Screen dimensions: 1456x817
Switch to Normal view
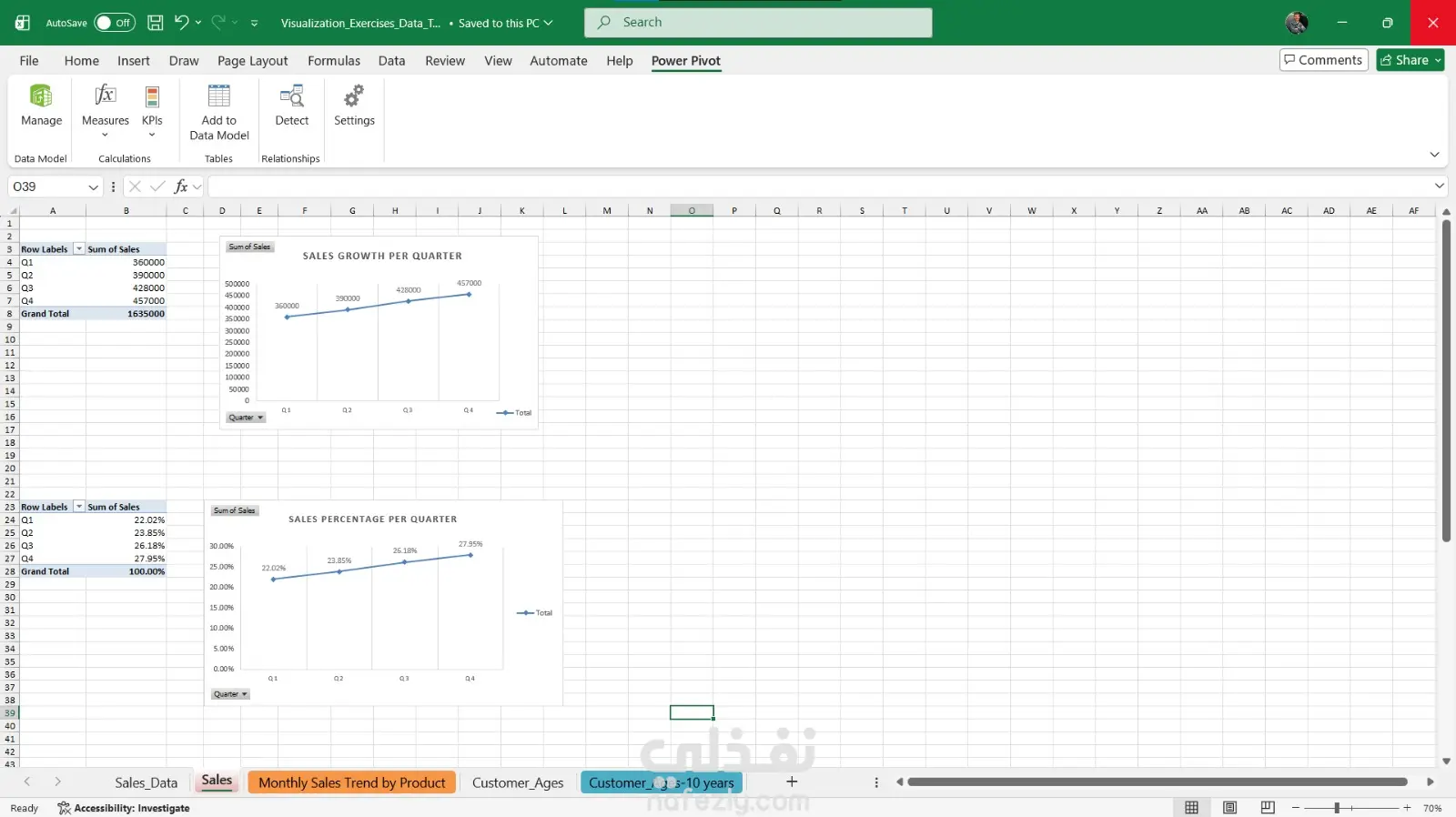pyautogui.click(x=1191, y=808)
